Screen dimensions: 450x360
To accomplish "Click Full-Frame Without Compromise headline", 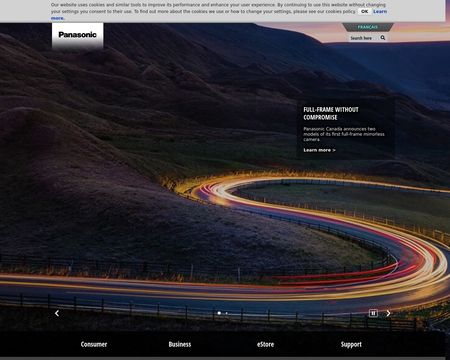I will tap(331, 113).
